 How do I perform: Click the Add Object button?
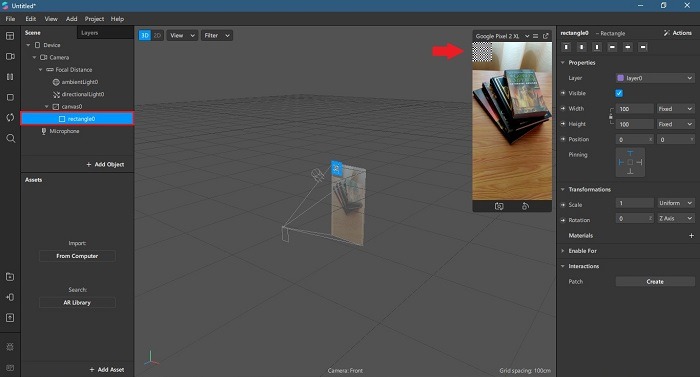105,164
